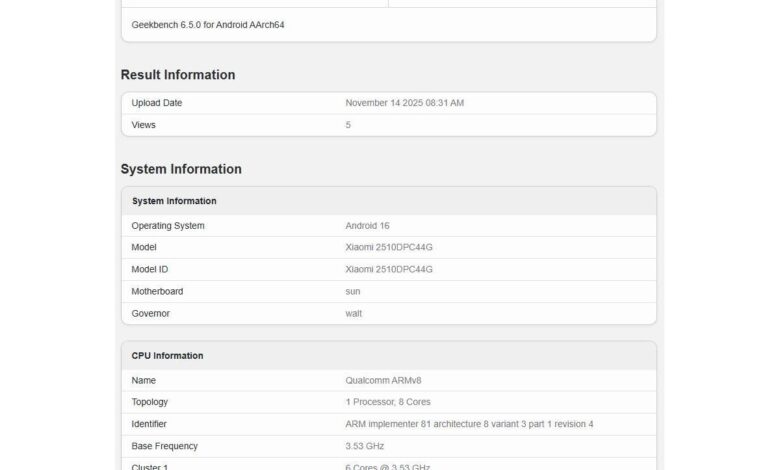Click the 'Model ID' row label
Viewport: 780px width, 470px height.
tap(150, 269)
